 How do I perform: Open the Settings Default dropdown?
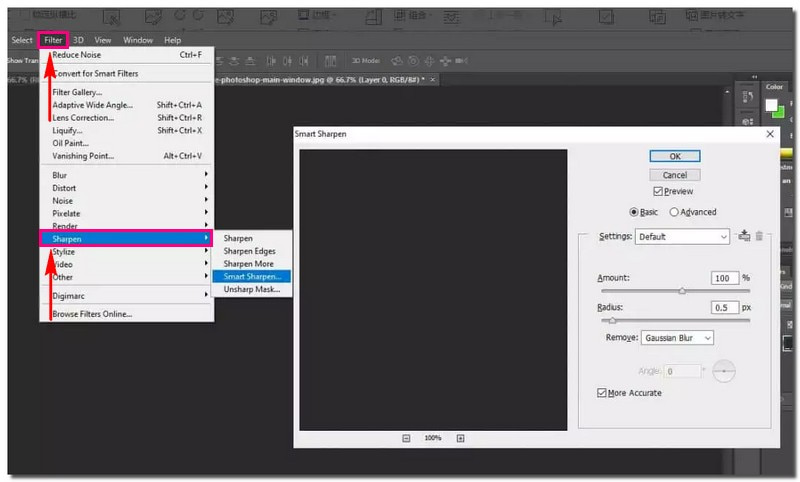(x=683, y=237)
